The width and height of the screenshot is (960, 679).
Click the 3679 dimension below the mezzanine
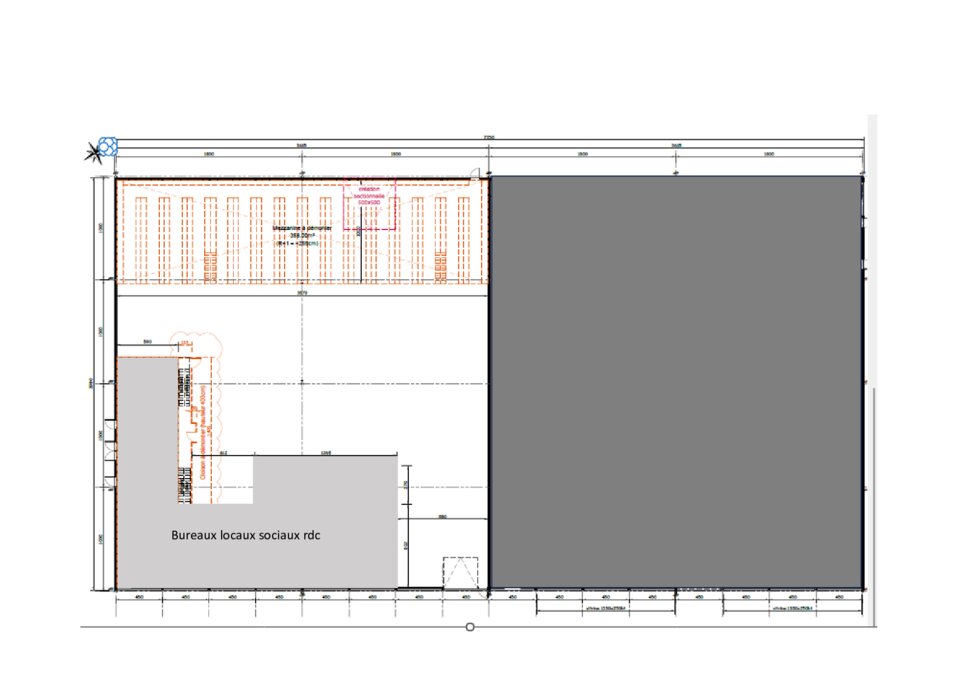(301, 293)
